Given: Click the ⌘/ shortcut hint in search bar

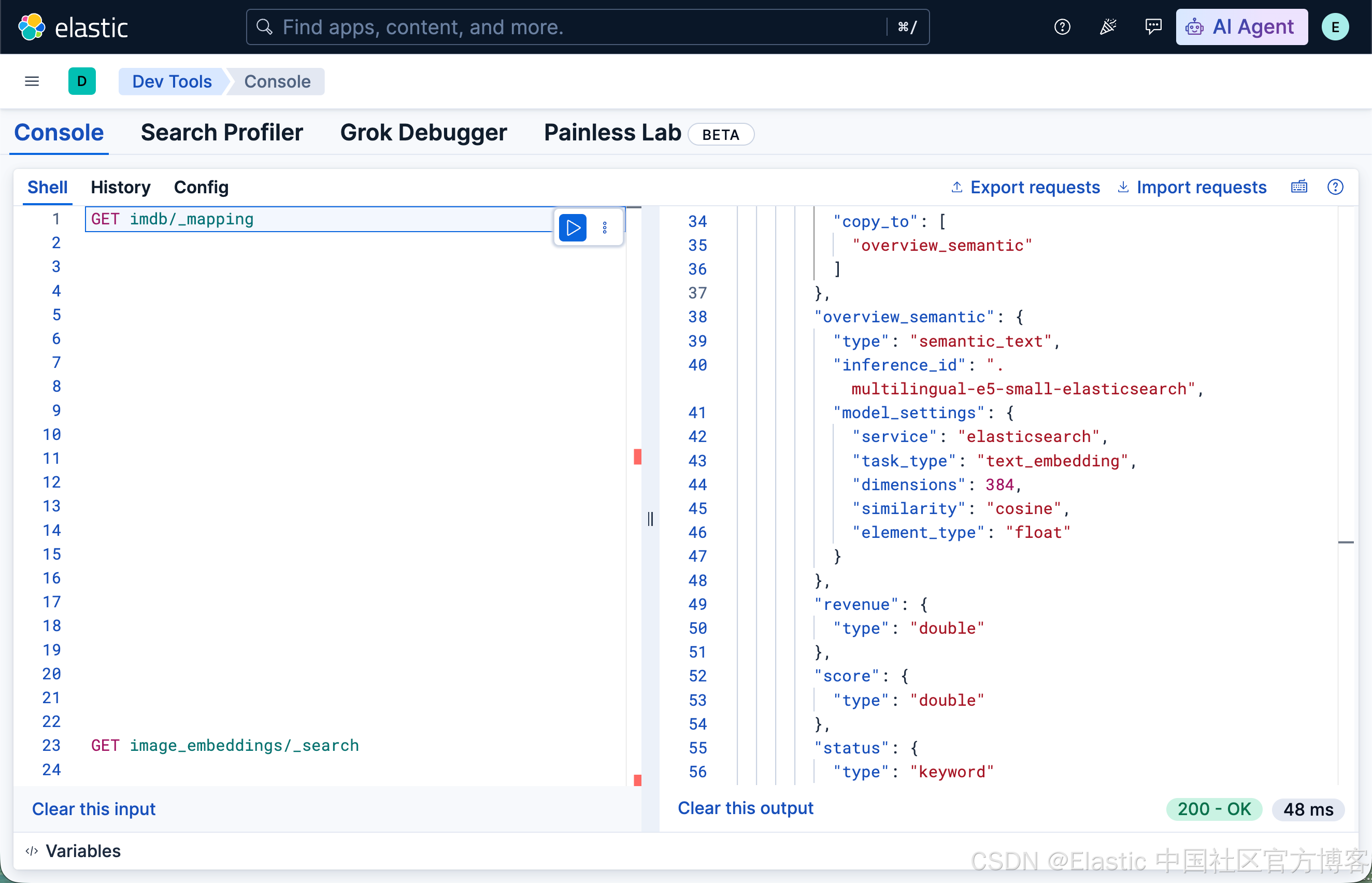Looking at the screenshot, I should coord(907,27).
